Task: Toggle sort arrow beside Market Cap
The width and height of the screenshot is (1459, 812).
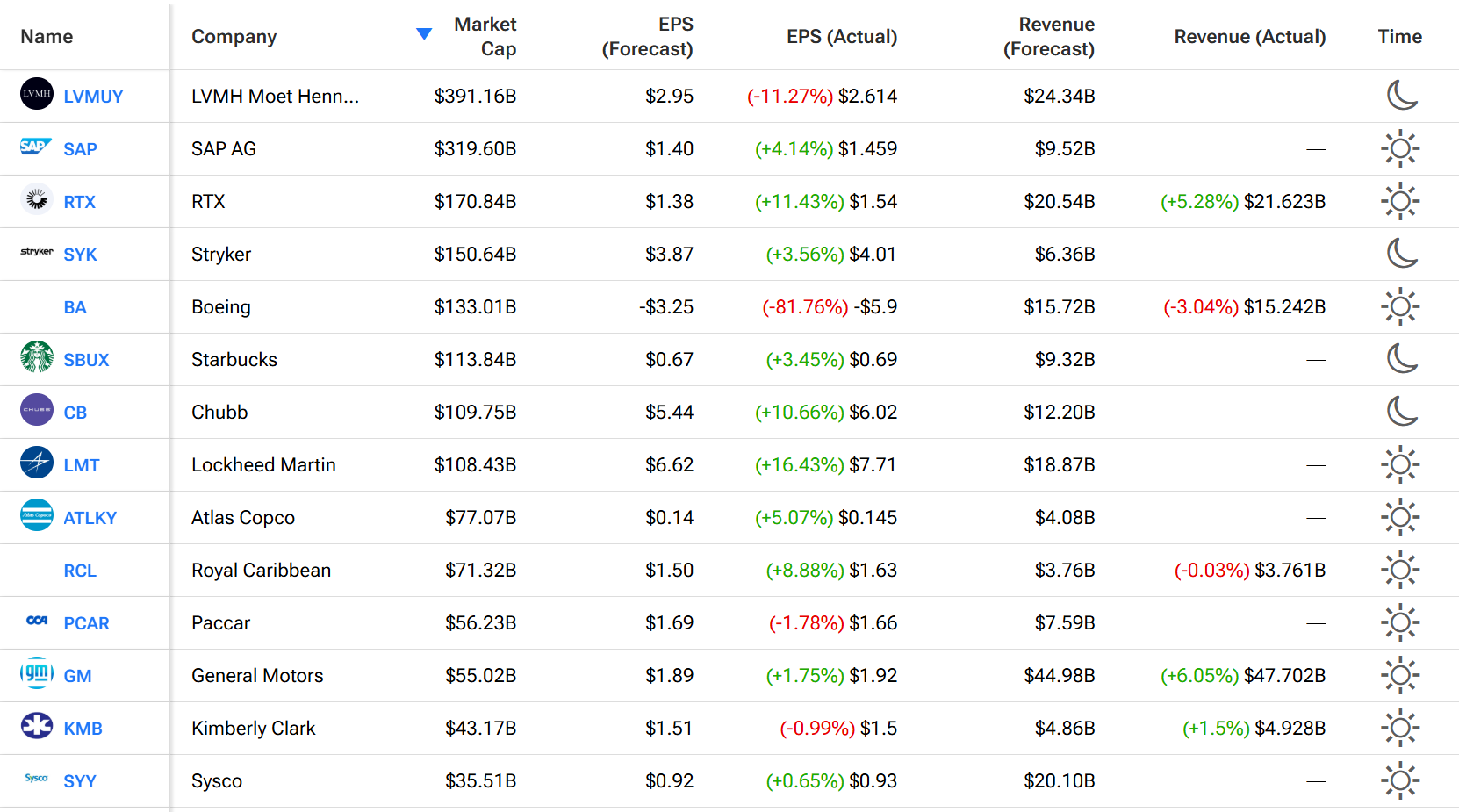Action: pyautogui.click(x=424, y=34)
